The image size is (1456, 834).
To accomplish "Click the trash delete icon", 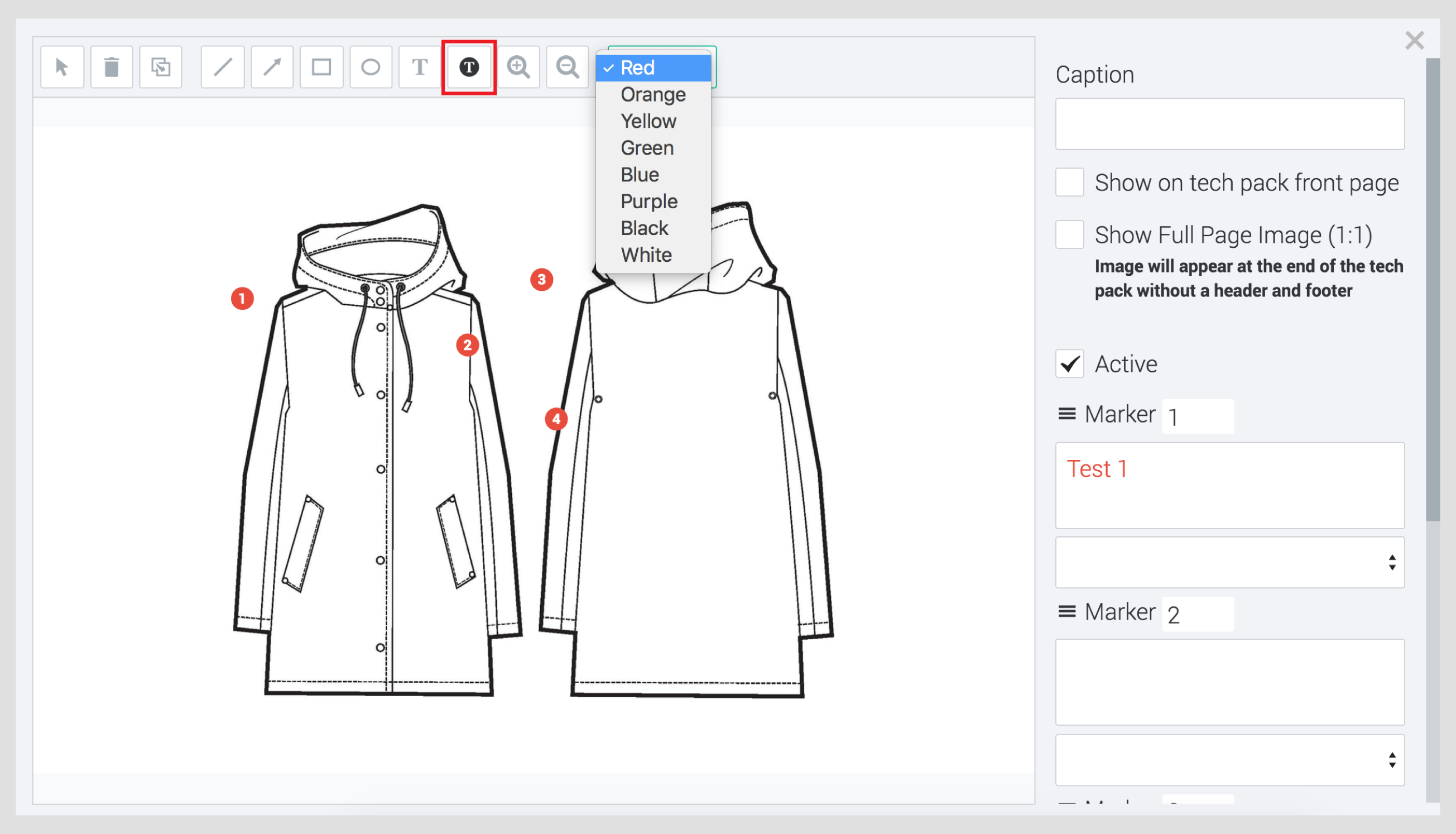I will 111,67.
